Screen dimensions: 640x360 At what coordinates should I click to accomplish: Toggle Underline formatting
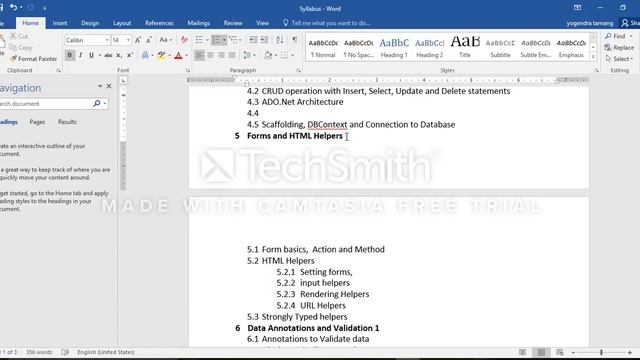91,55
